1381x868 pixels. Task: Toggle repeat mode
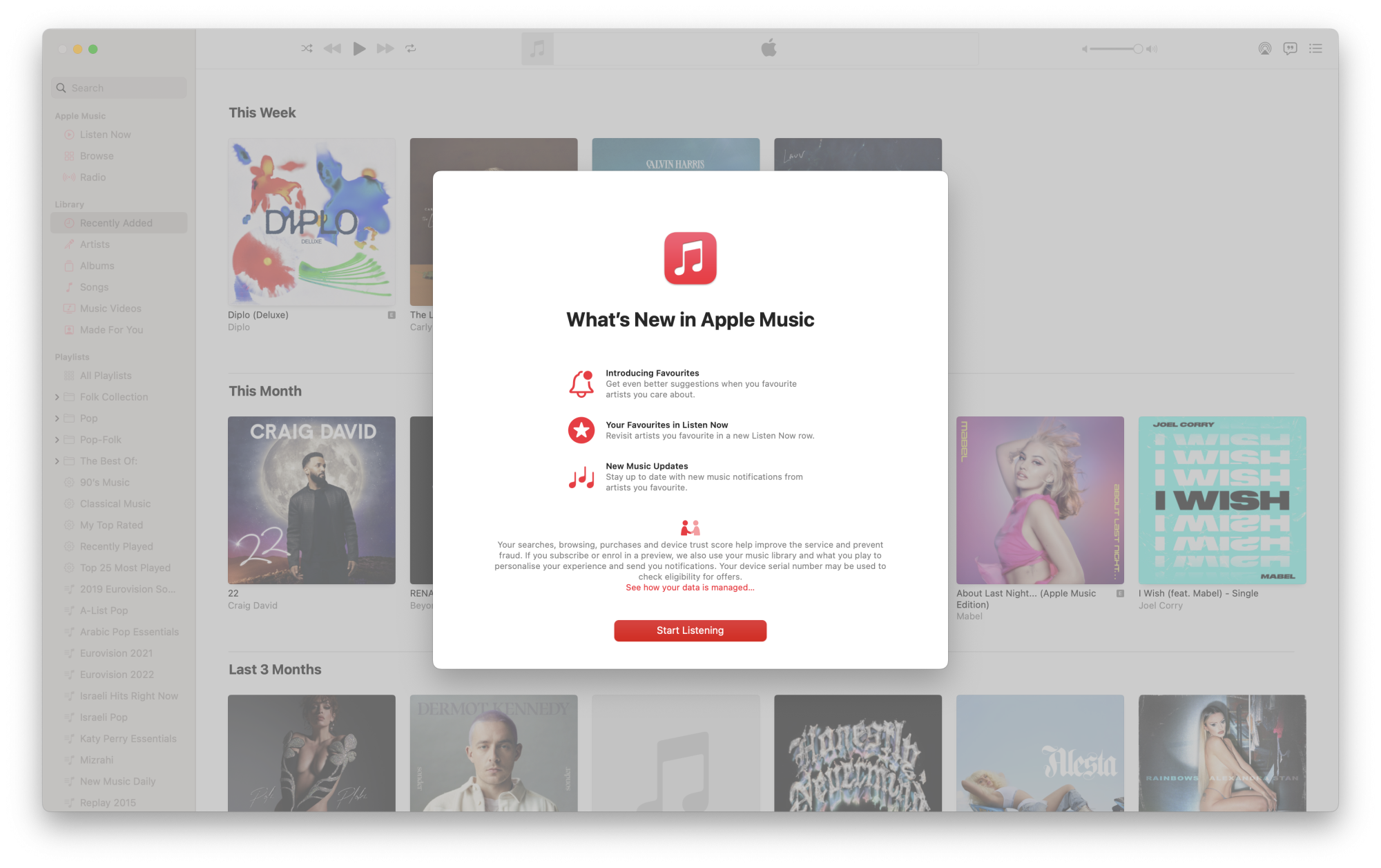point(411,48)
